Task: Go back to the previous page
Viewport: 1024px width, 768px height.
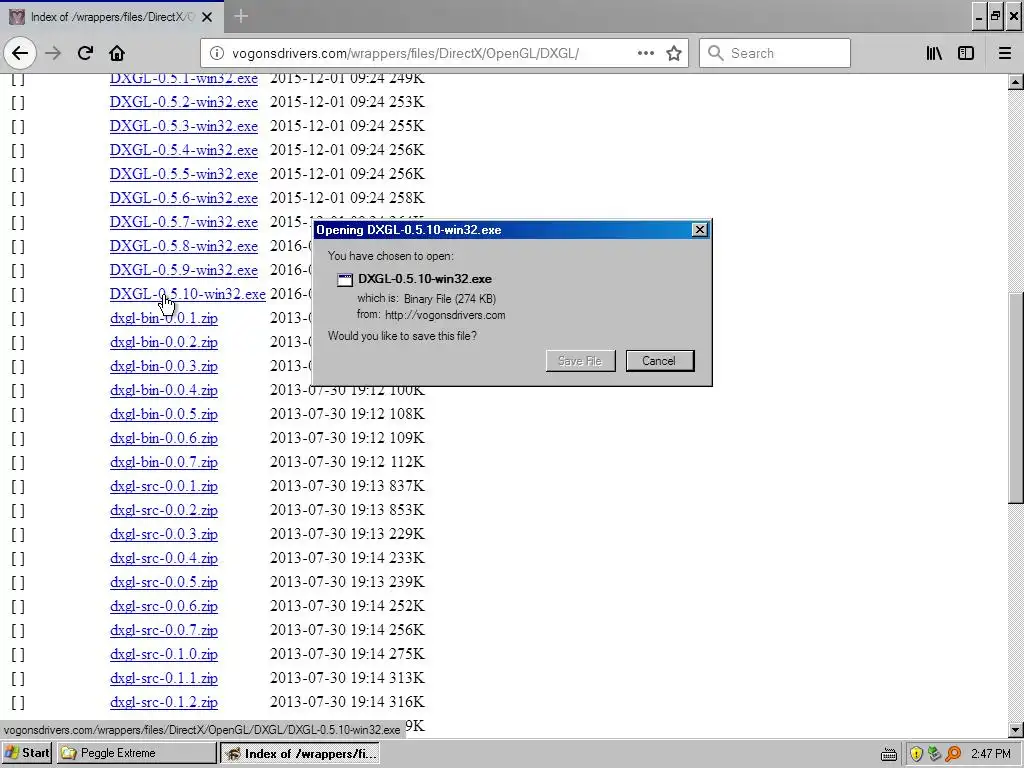Action: (x=20, y=53)
